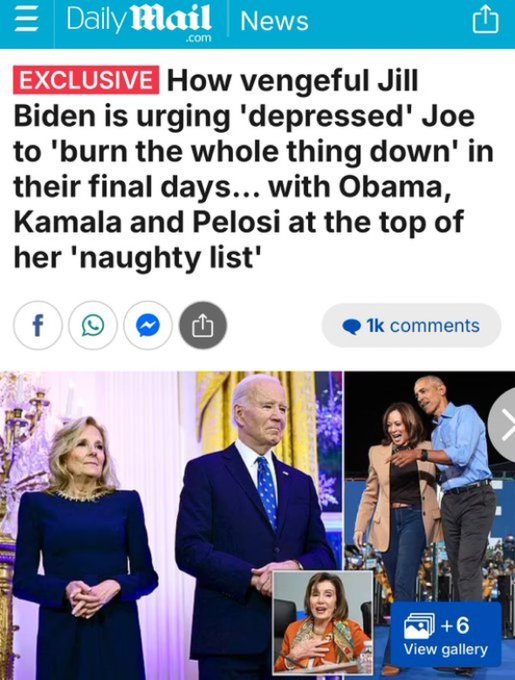Share article via WhatsApp
The height and width of the screenshot is (680, 515).
click(93, 325)
